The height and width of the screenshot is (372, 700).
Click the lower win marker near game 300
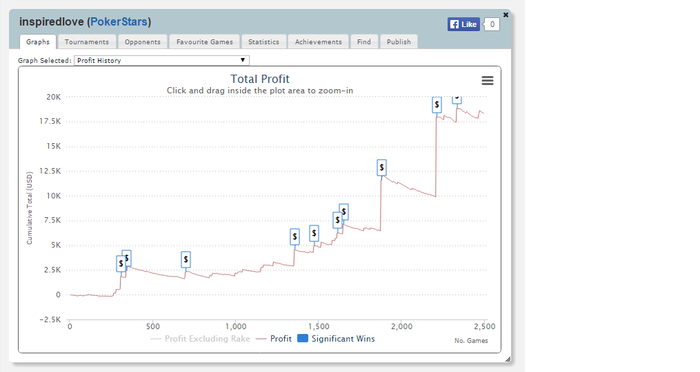point(121,263)
